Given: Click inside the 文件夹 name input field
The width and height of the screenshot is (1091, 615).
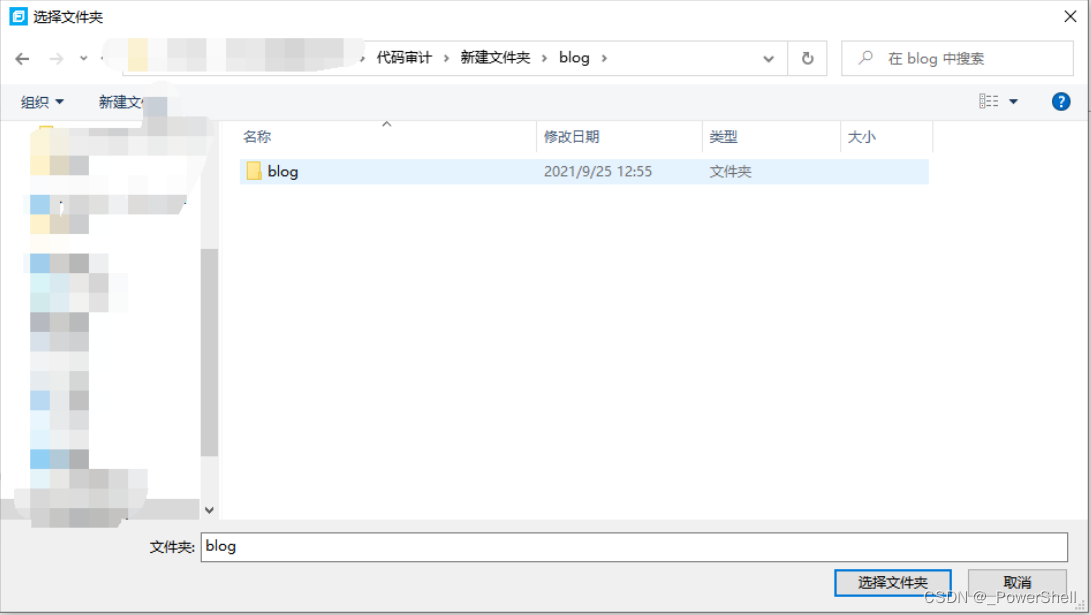Looking at the screenshot, I should pos(500,546).
